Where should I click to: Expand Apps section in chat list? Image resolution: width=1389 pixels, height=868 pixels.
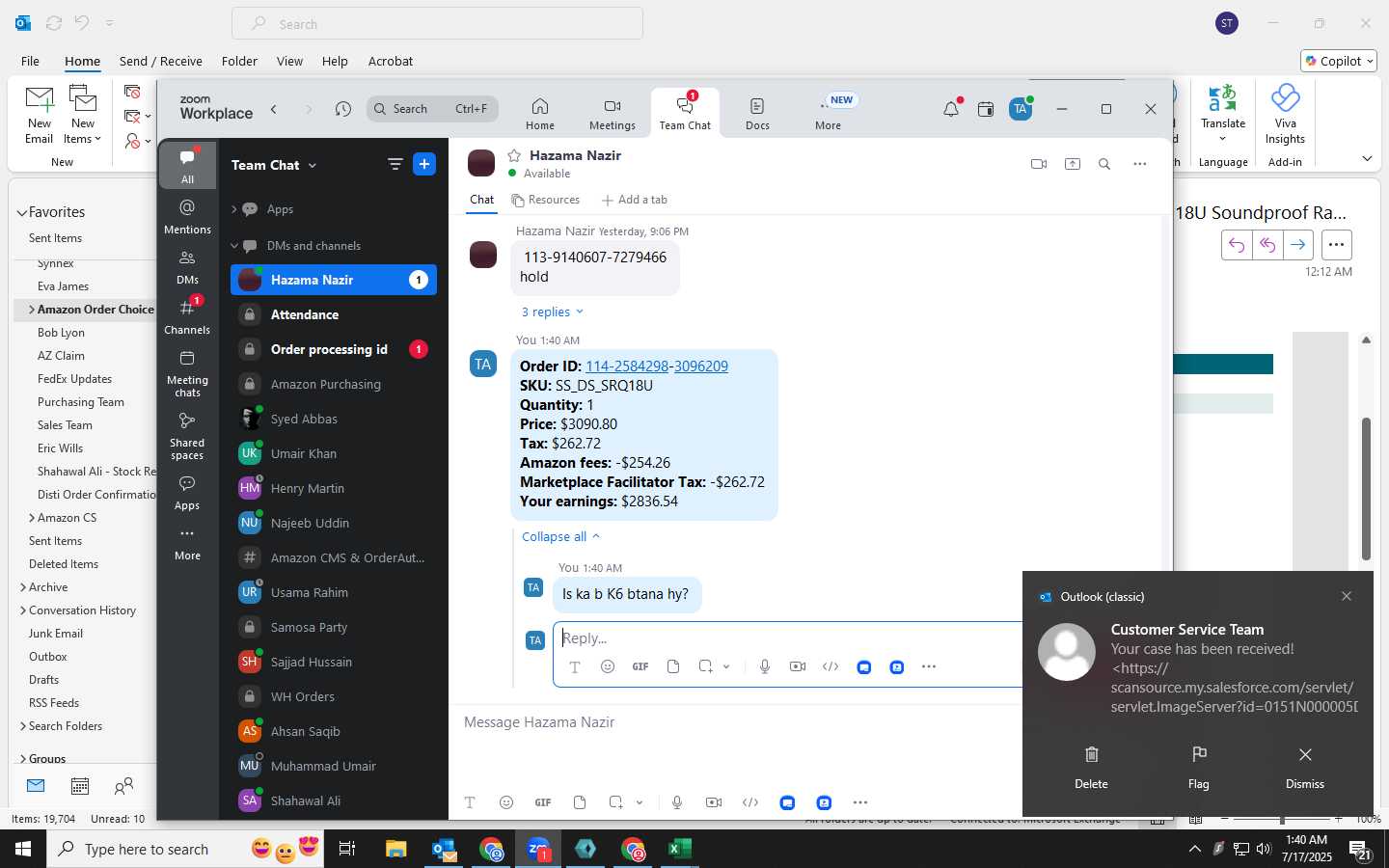point(233,209)
